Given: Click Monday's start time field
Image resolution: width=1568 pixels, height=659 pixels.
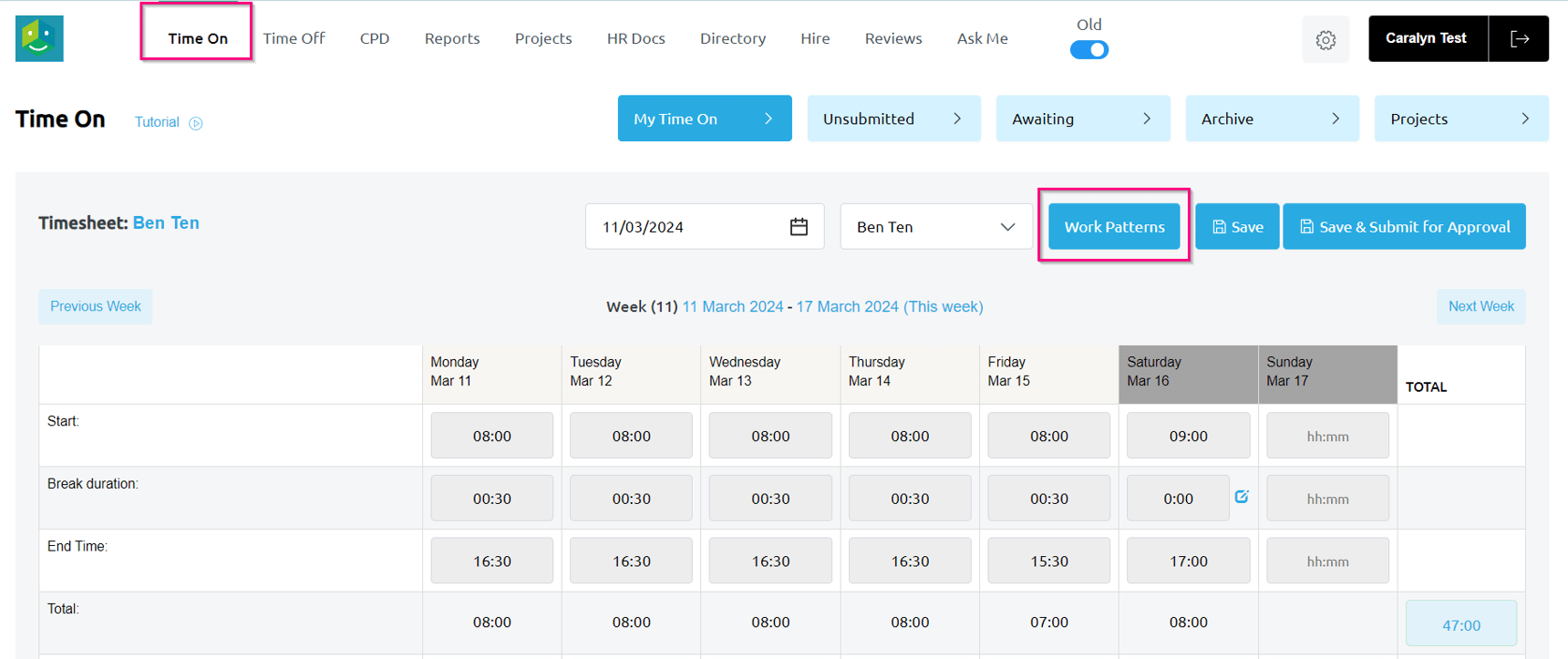Looking at the screenshot, I should click(x=491, y=436).
